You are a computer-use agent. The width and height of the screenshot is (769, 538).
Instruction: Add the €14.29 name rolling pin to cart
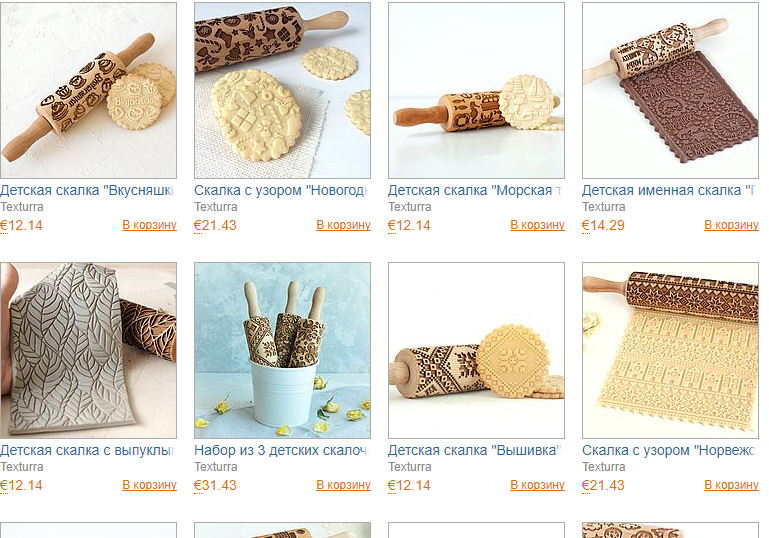731,225
